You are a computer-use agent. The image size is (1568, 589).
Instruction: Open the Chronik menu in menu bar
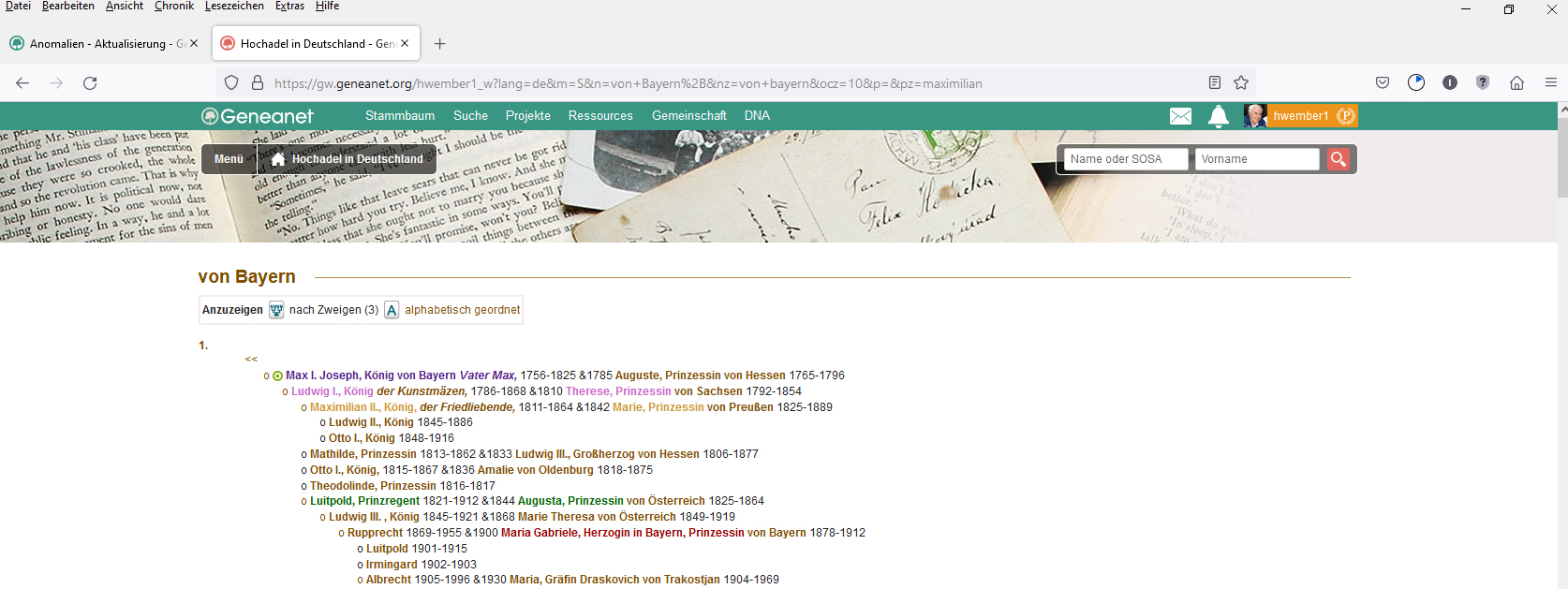(174, 7)
